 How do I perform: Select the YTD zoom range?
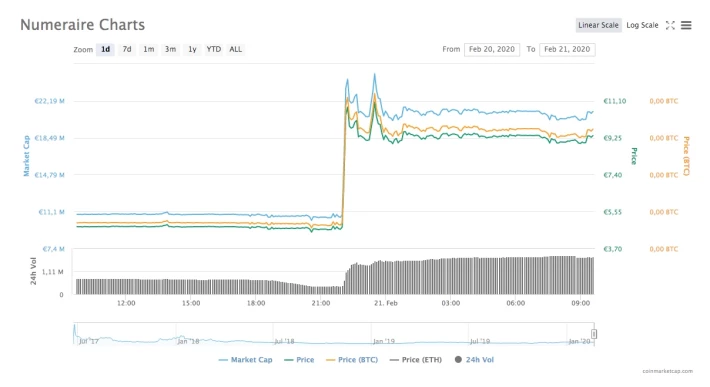214,49
